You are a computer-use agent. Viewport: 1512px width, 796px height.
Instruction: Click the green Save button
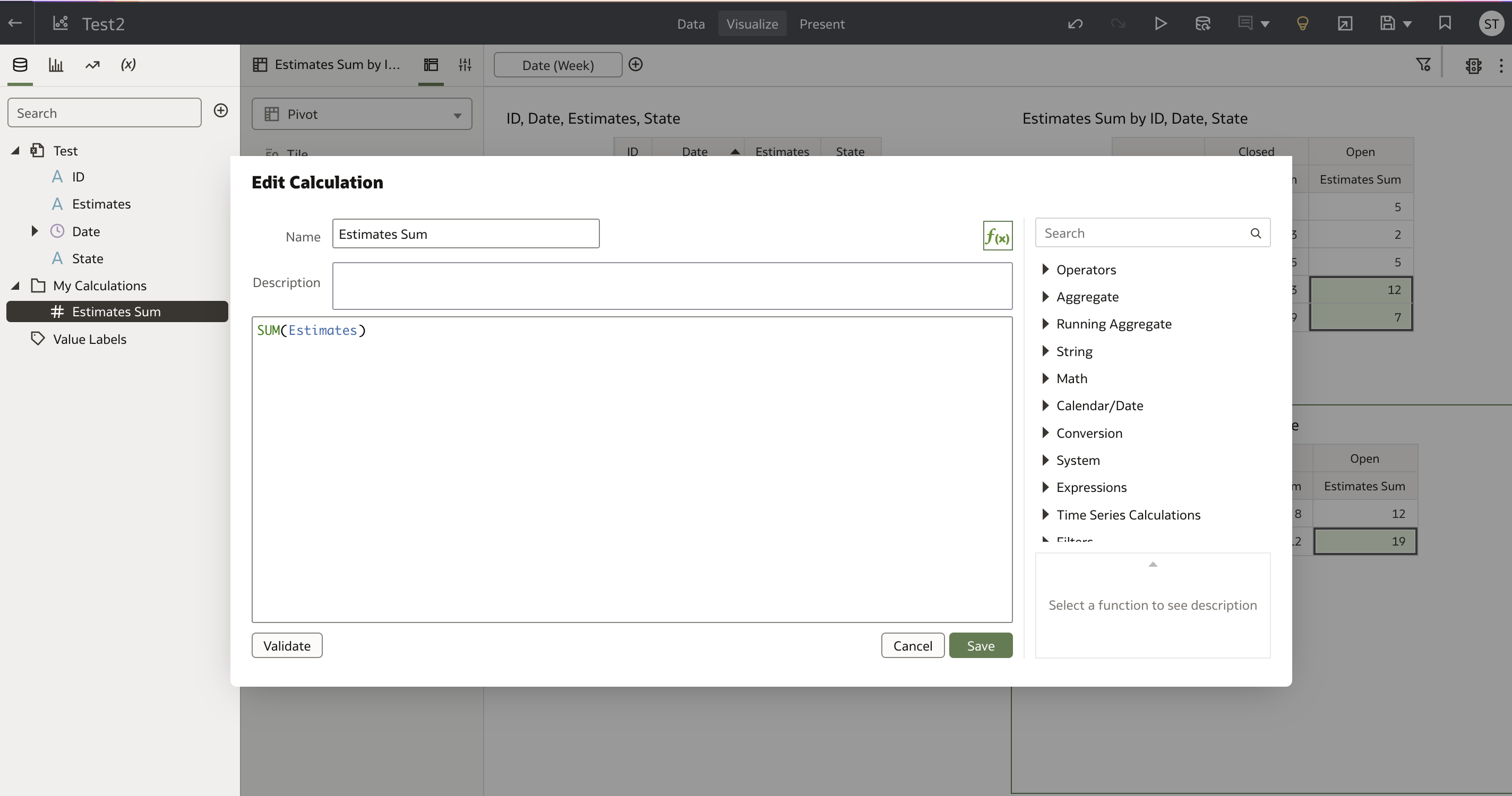tap(981, 645)
